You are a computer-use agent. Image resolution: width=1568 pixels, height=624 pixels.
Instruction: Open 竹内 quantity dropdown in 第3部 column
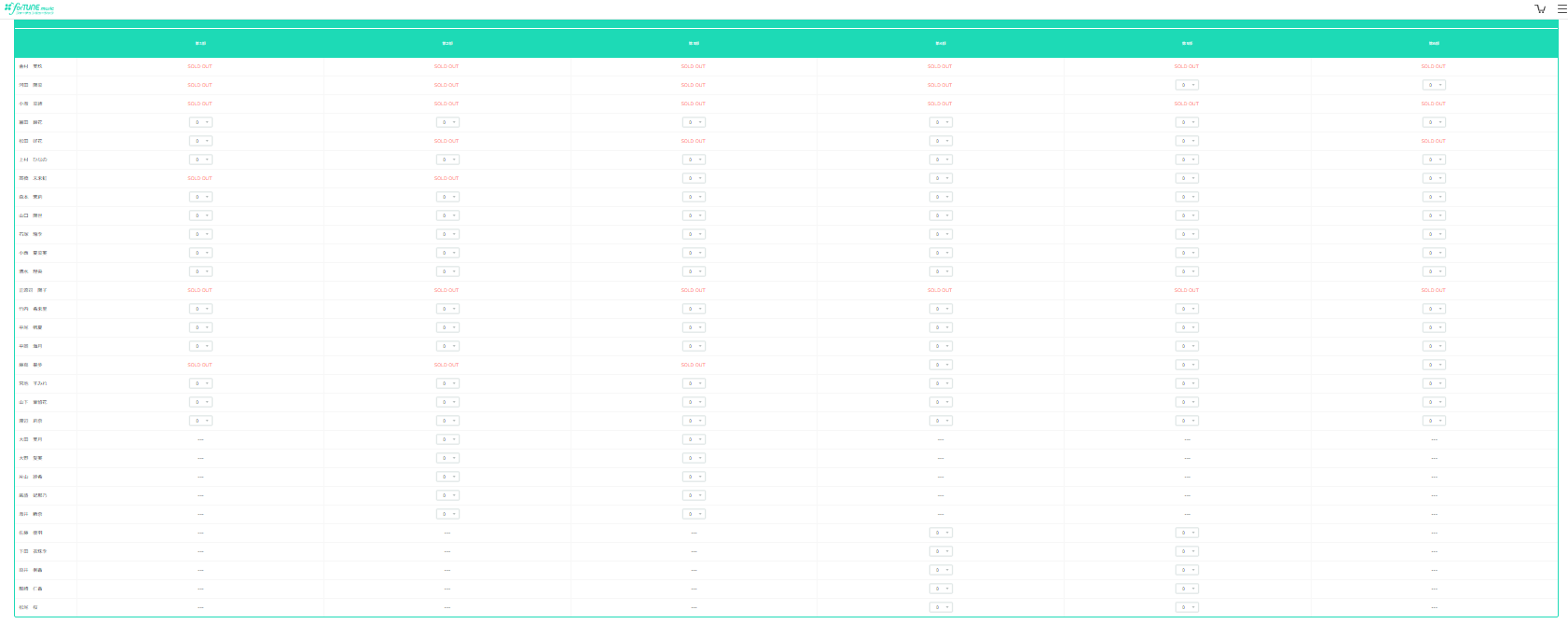694,309
